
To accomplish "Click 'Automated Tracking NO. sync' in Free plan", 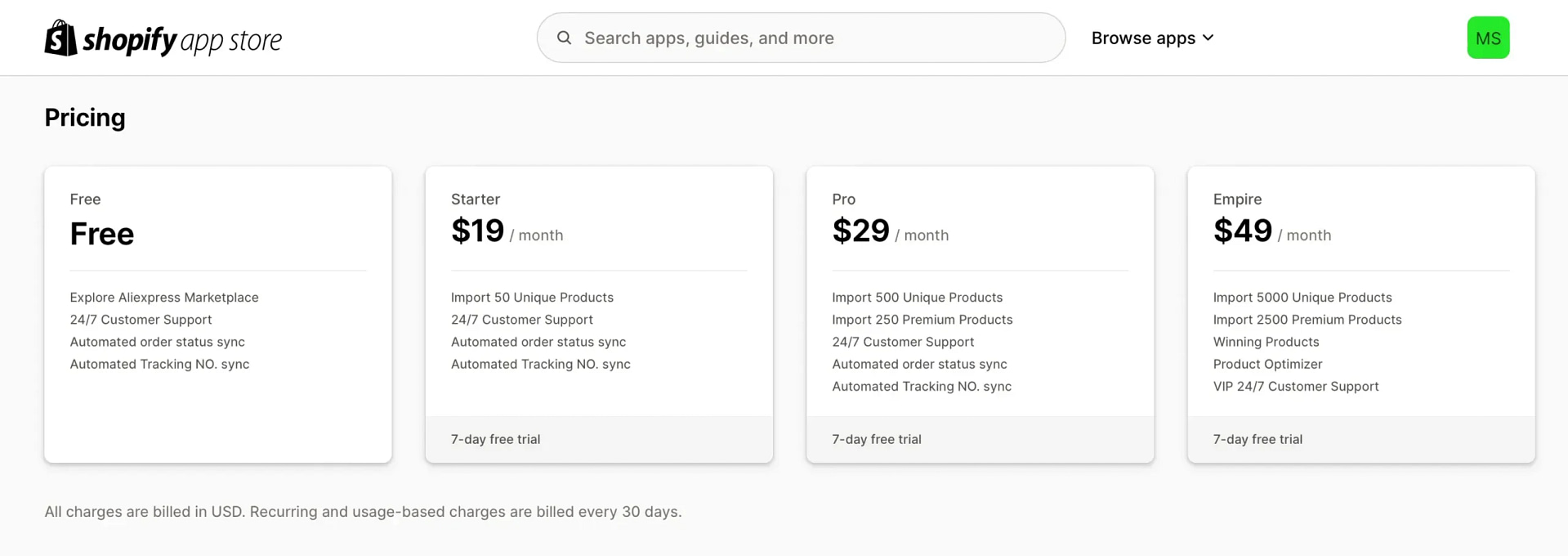I will (x=159, y=364).
